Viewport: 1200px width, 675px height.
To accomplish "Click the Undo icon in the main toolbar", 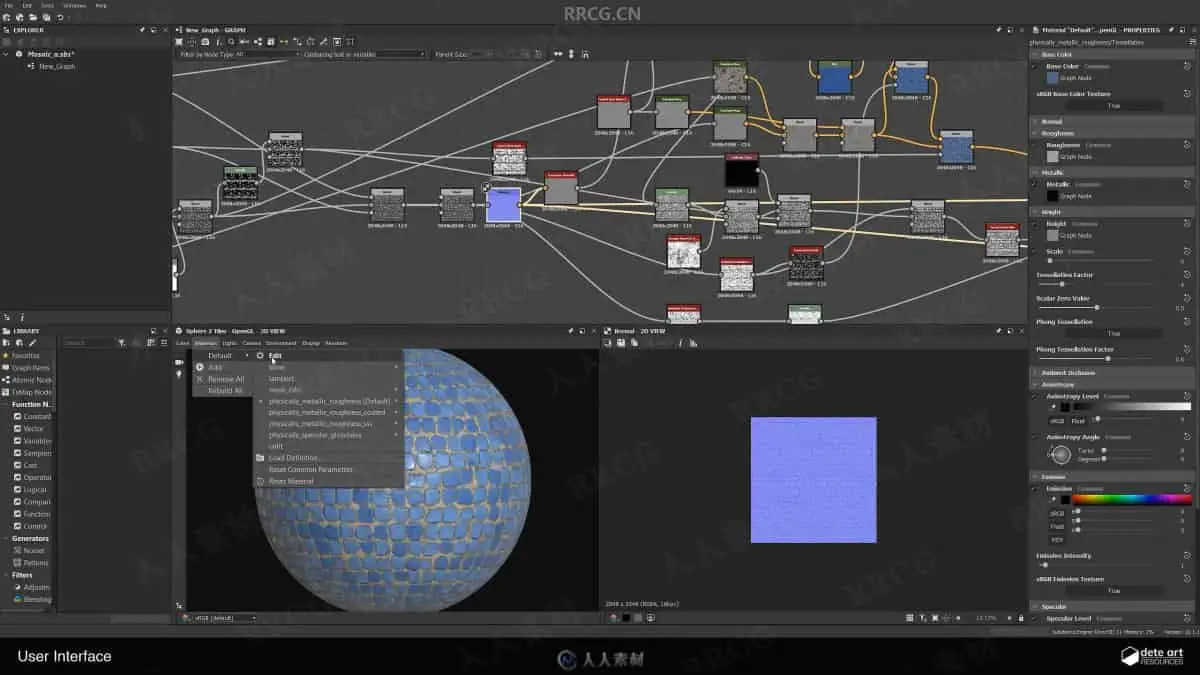I will (58, 17).
